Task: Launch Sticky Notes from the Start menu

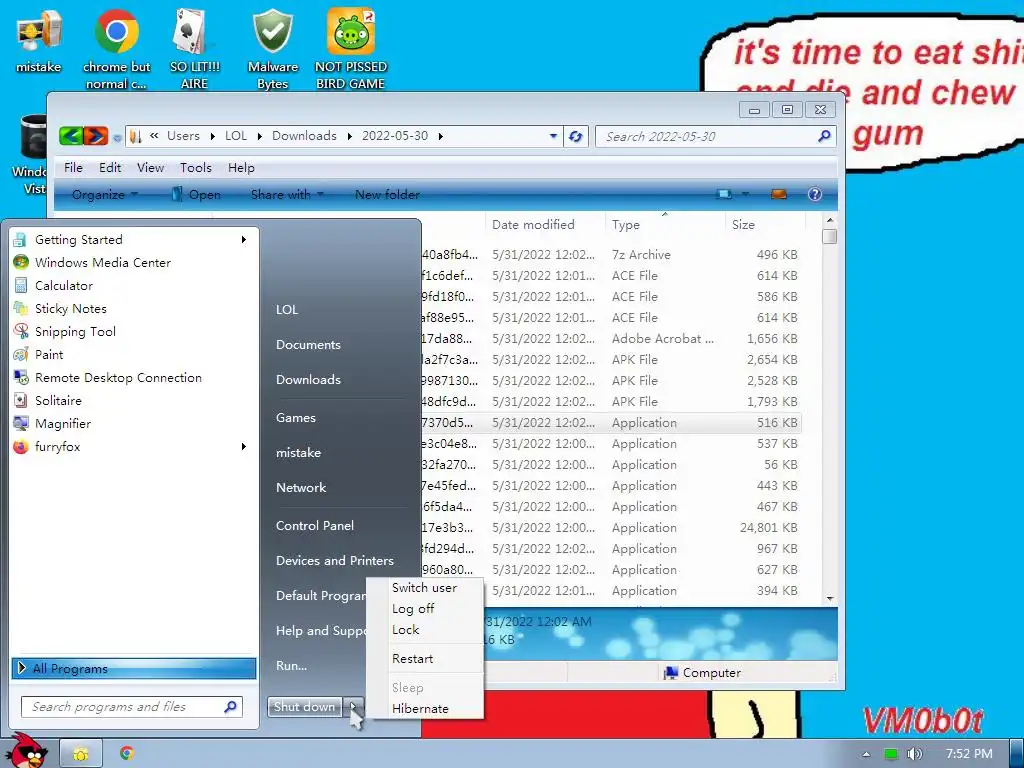Action: click(x=134, y=308)
